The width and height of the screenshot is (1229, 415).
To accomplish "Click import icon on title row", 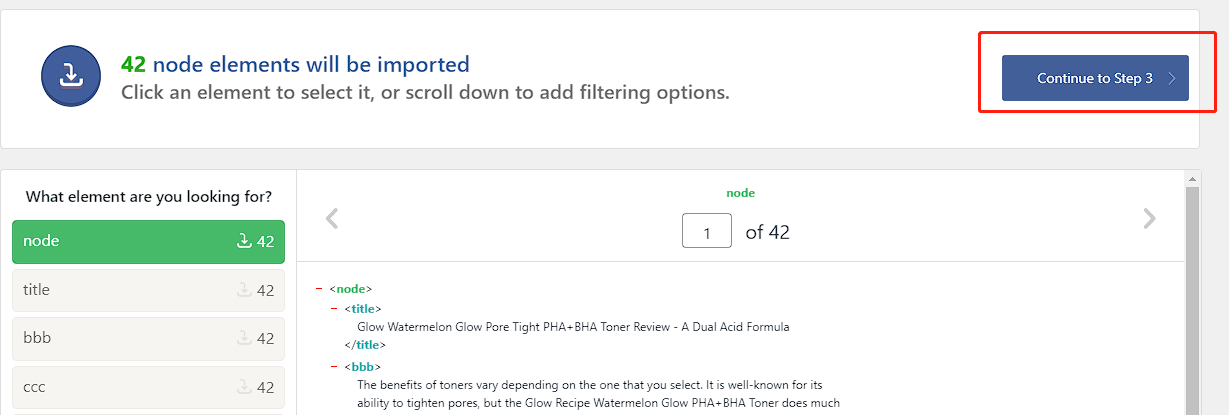I will click(x=243, y=290).
